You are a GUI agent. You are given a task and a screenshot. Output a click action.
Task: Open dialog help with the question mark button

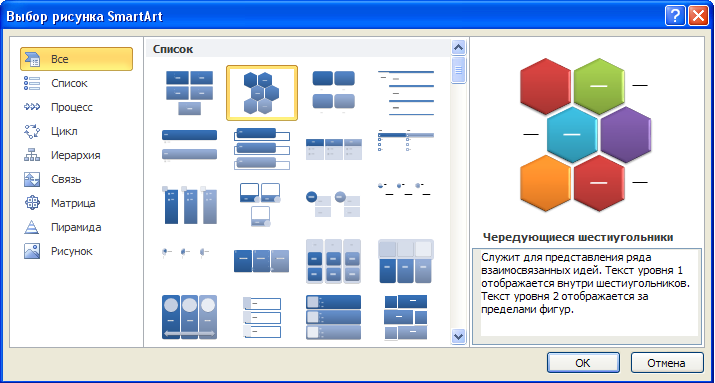click(x=675, y=16)
